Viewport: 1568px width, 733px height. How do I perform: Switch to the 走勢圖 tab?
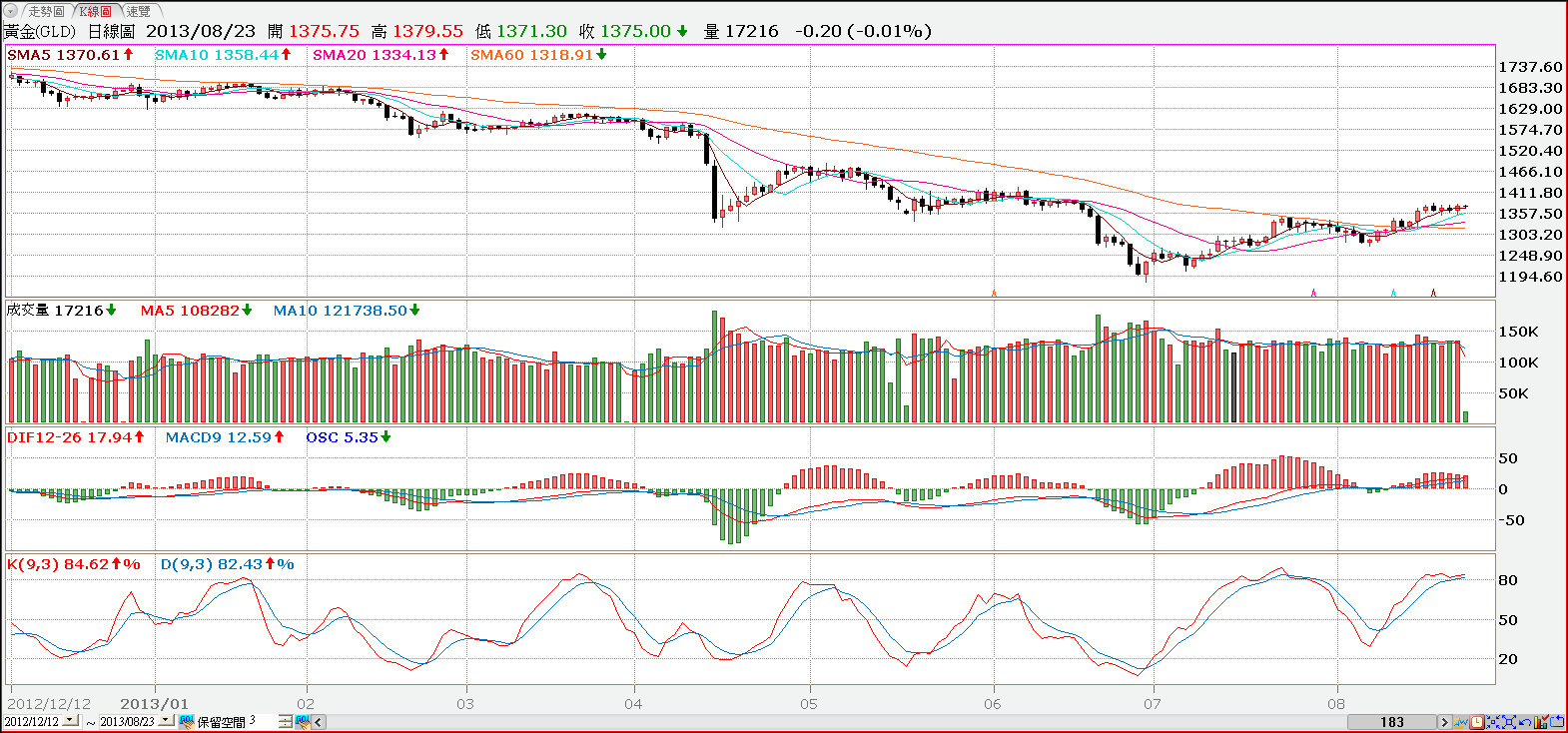coord(46,11)
